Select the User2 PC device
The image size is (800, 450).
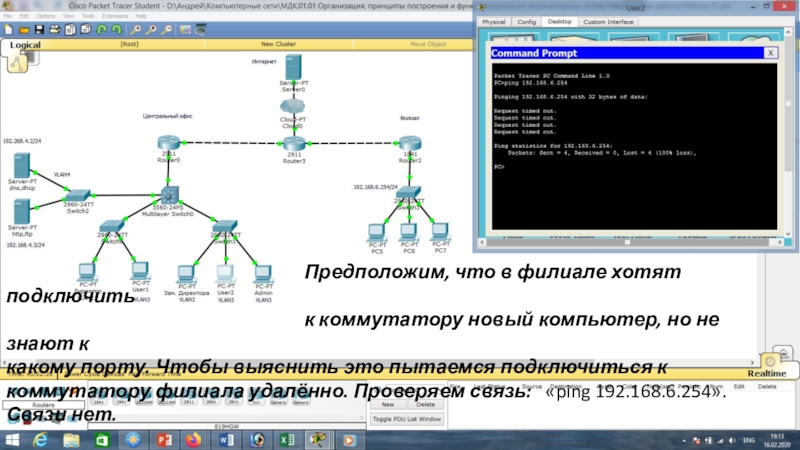(x=225, y=273)
